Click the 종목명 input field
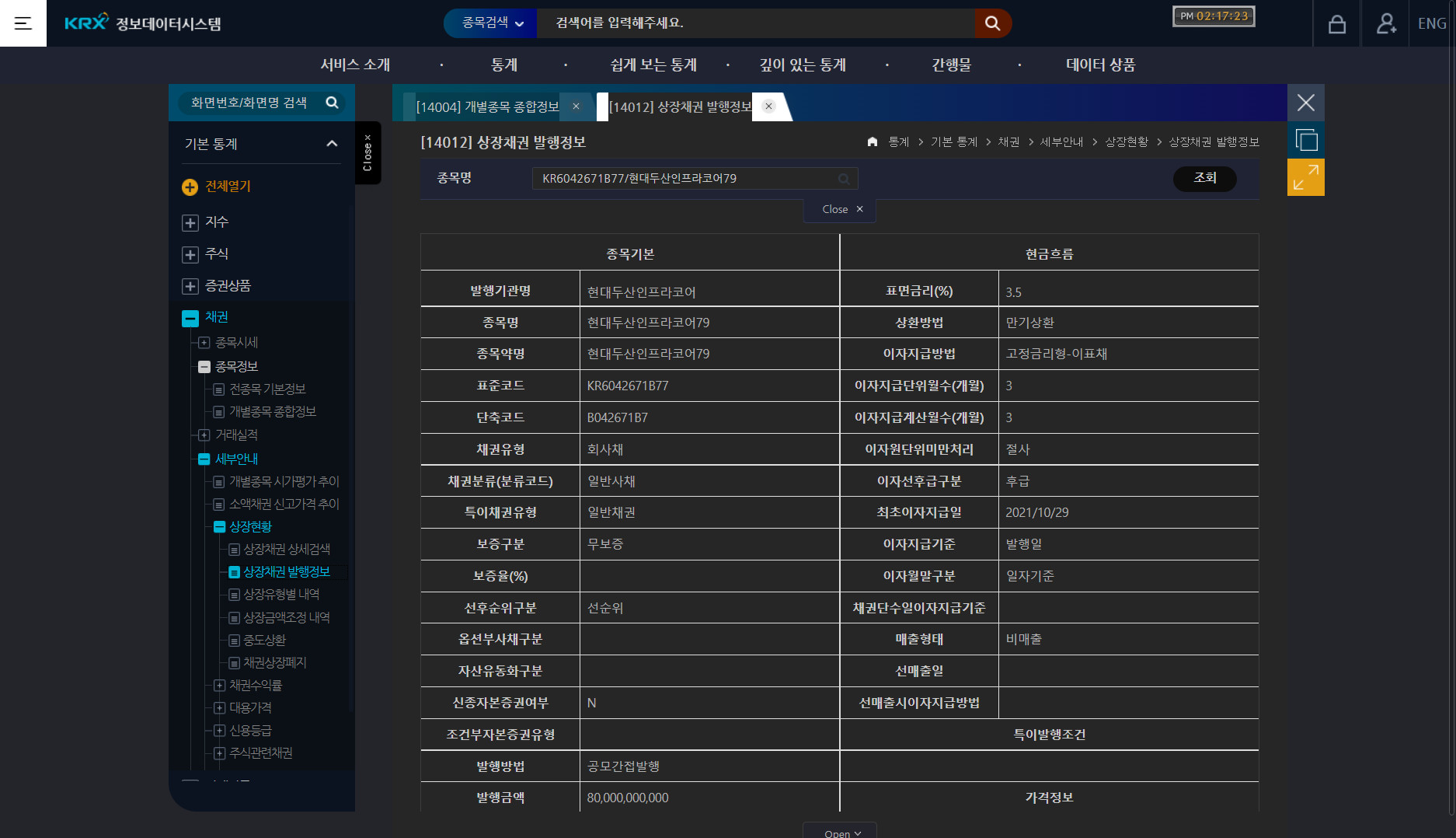The width and height of the screenshot is (1456, 838). pyautogui.click(x=695, y=179)
